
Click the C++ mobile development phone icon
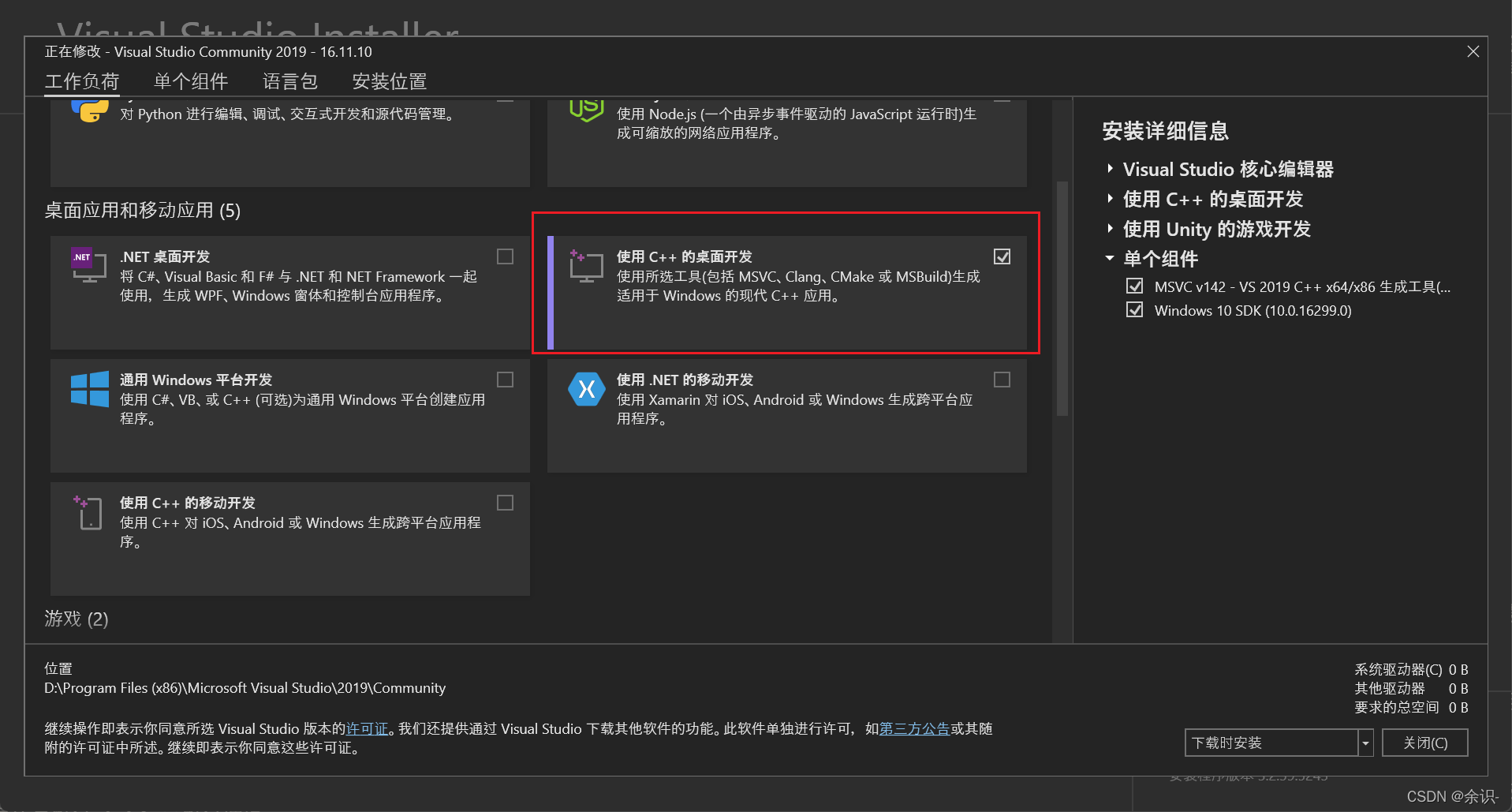(x=88, y=512)
